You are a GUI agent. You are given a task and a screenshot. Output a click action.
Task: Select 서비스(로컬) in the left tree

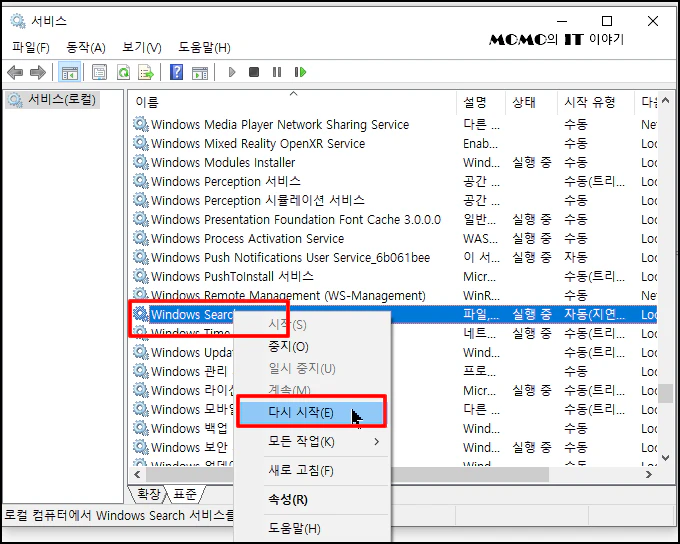(53, 100)
